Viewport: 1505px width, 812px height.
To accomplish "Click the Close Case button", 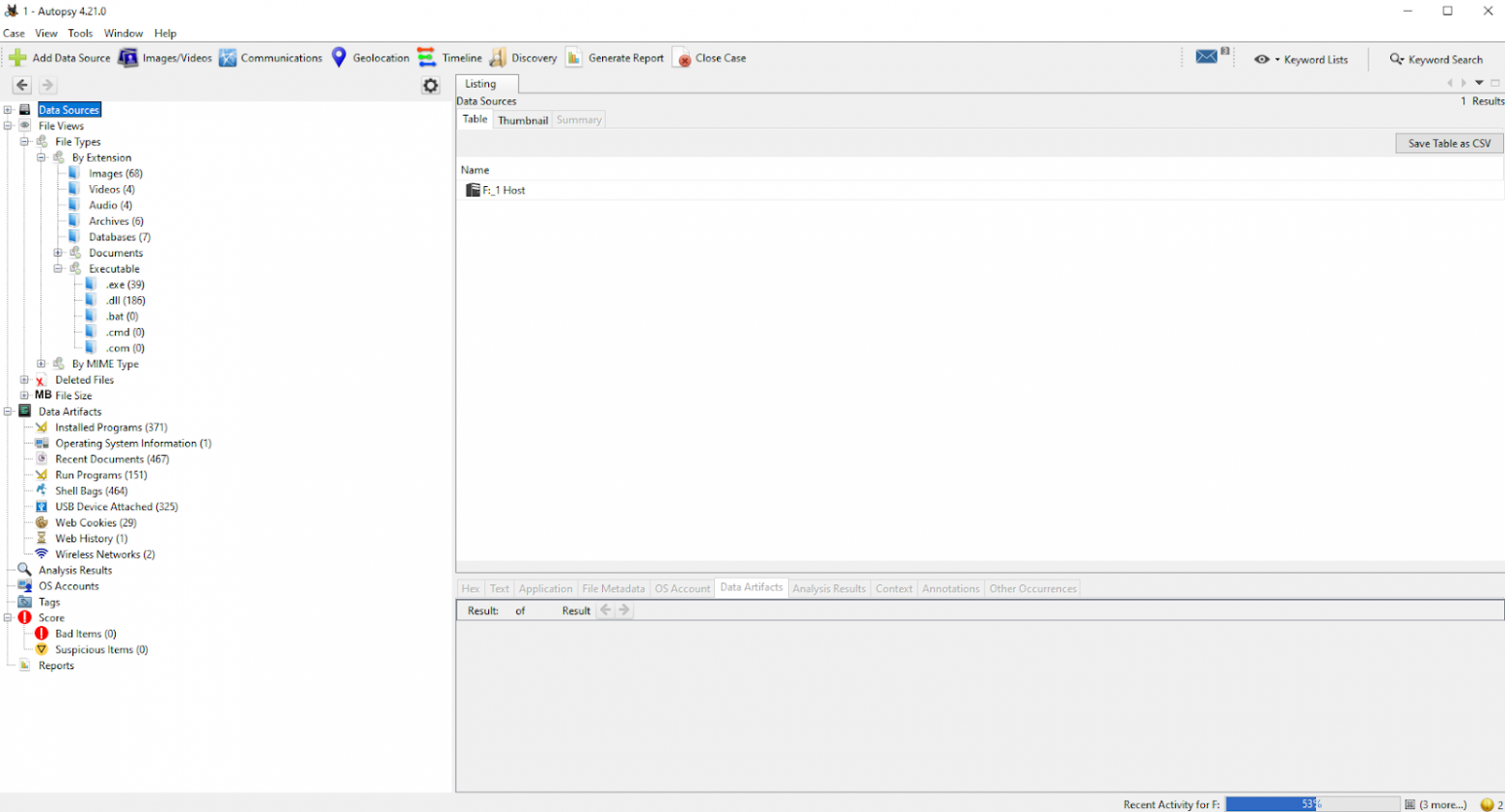I will click(710, 58).
